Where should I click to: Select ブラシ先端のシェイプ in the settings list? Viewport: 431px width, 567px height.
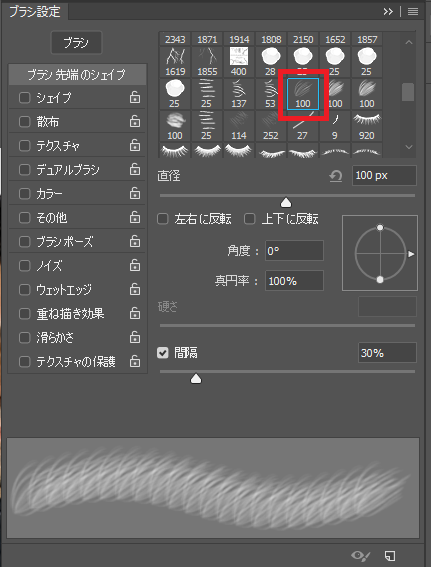pos(77,74)
